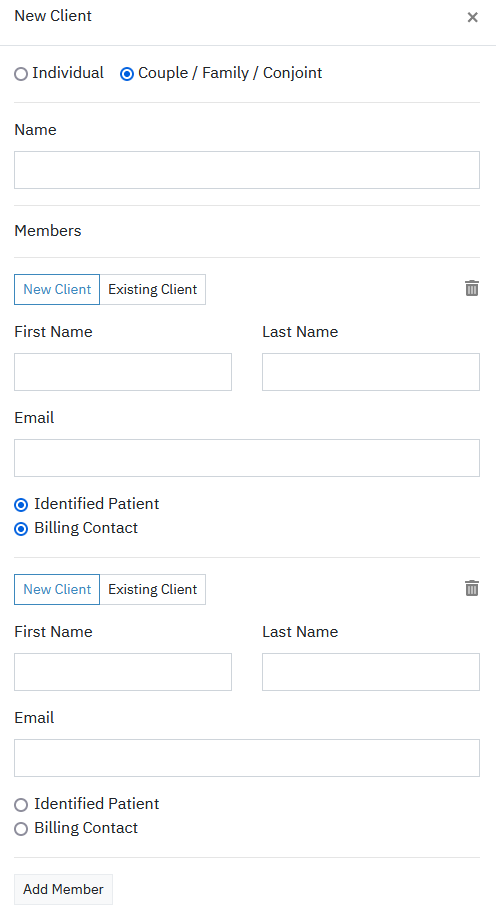Switch first member to Existing Client tab

(x=153, y=290)
